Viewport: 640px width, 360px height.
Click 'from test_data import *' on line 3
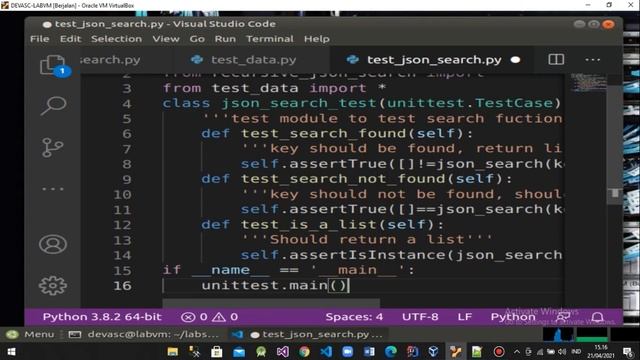tap(274, 88)
